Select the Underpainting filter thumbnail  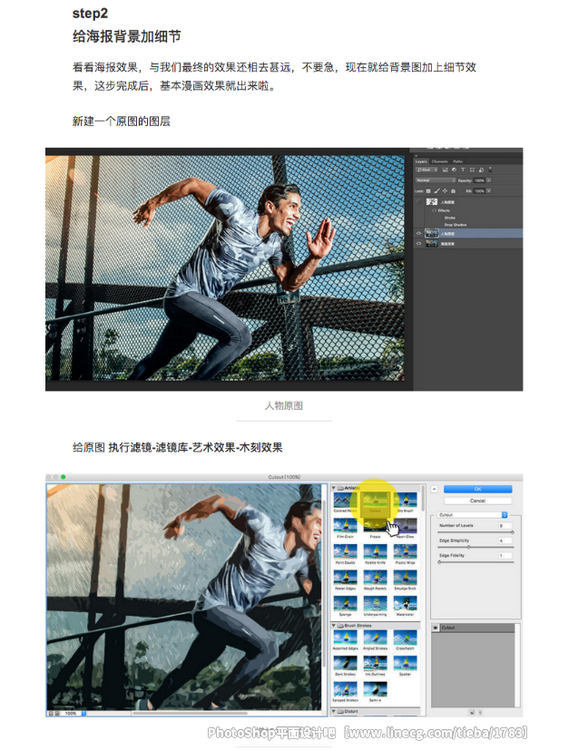coord(375,603)
